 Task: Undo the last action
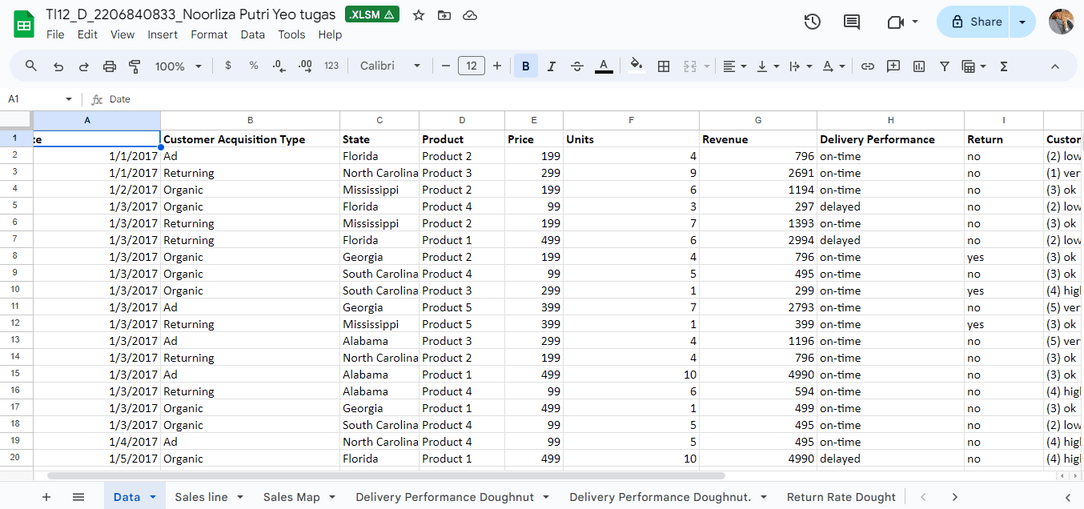58,66
